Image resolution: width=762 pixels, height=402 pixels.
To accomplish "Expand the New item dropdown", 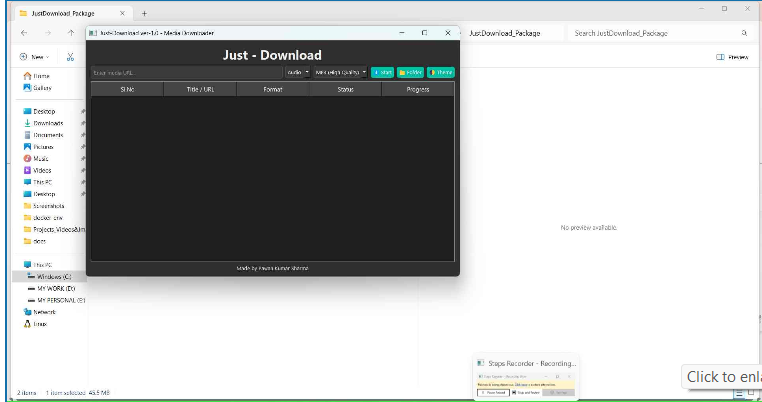I will point(38,57).
